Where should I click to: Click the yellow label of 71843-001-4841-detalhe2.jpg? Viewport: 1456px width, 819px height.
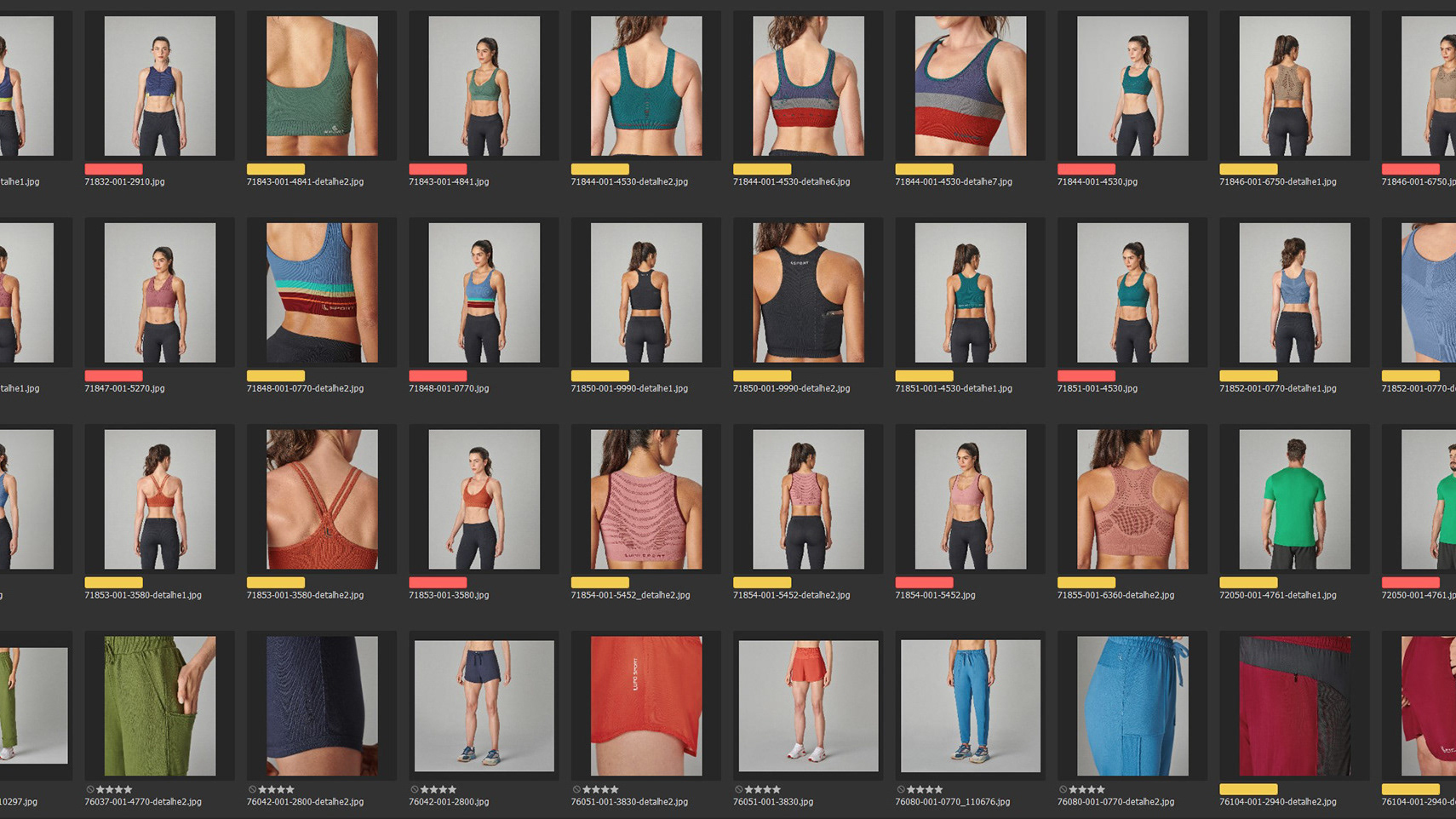[x=275, y=169]
